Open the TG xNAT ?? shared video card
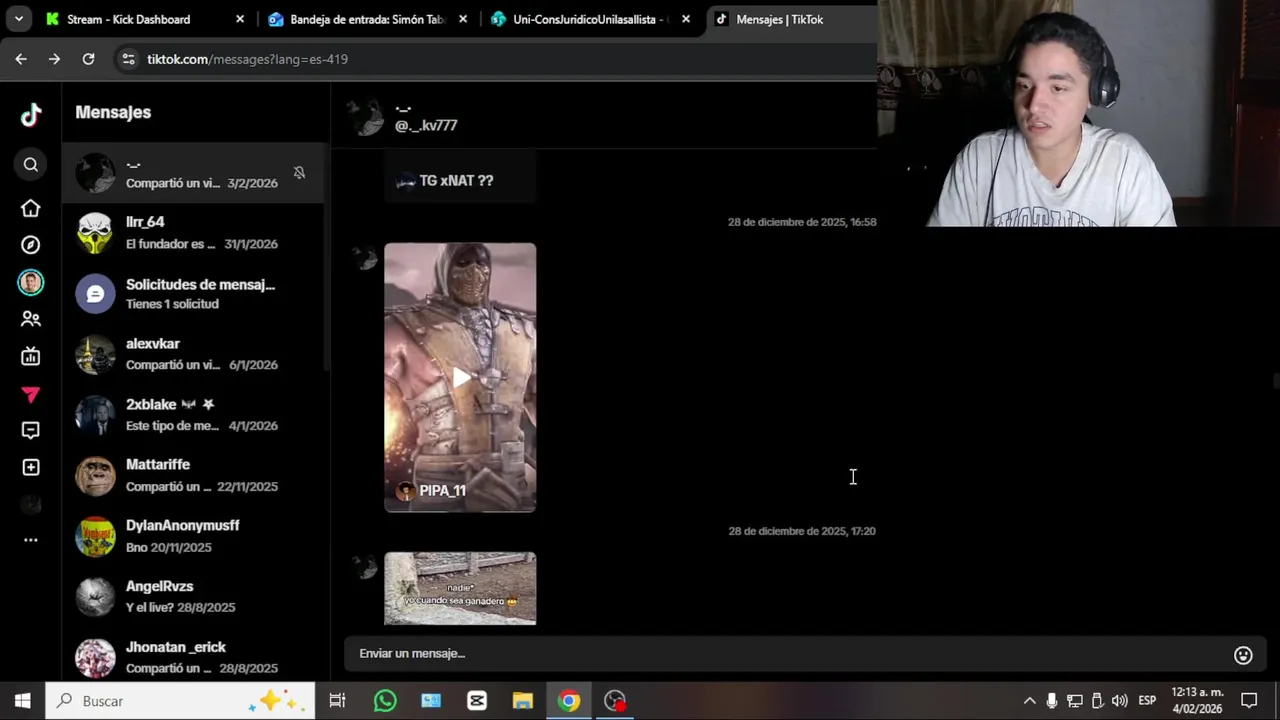 pos(460,179)
